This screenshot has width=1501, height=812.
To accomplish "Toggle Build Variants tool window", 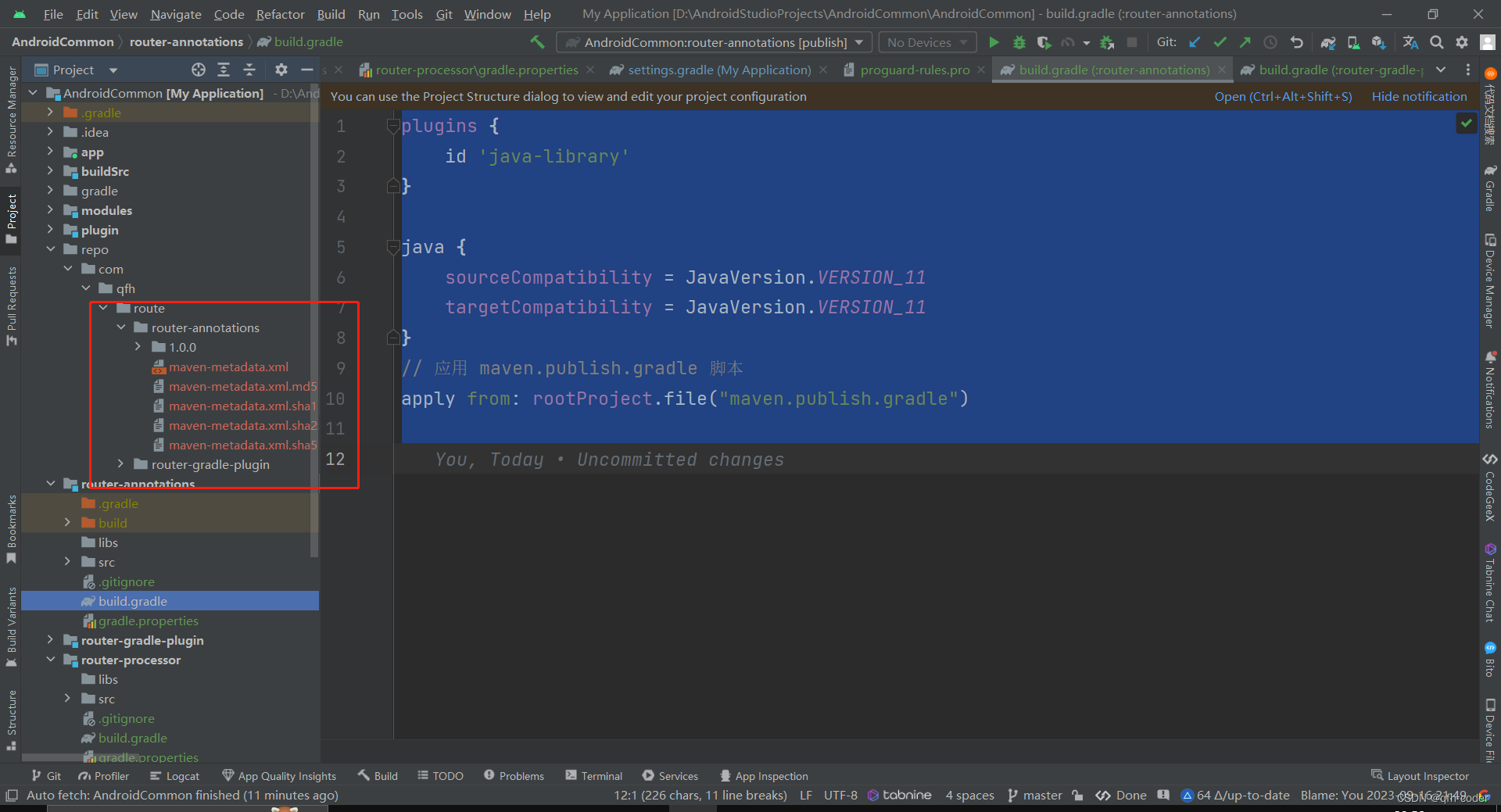I will pyautogui.click(x=11, y=627).
